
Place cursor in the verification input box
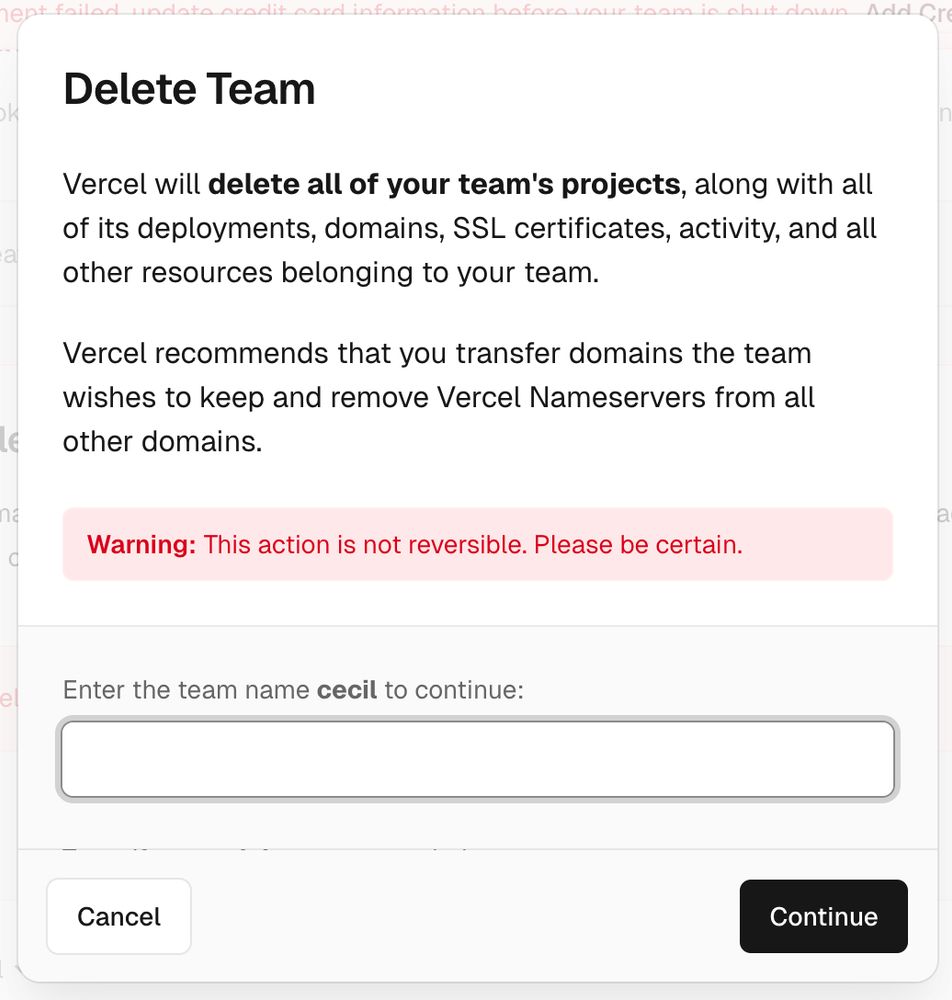tap(477, 759)
